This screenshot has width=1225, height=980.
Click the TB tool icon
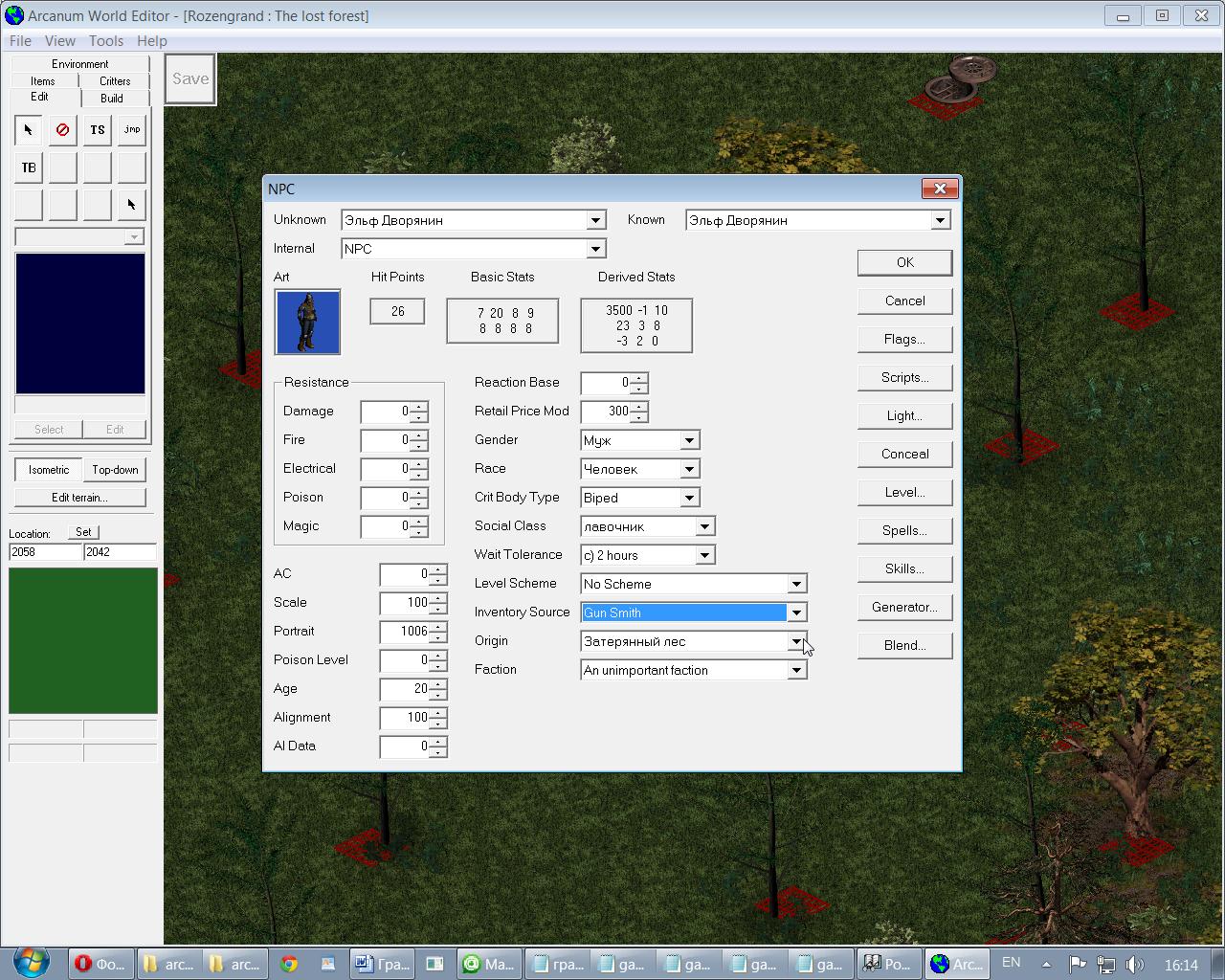pos(28,167)
